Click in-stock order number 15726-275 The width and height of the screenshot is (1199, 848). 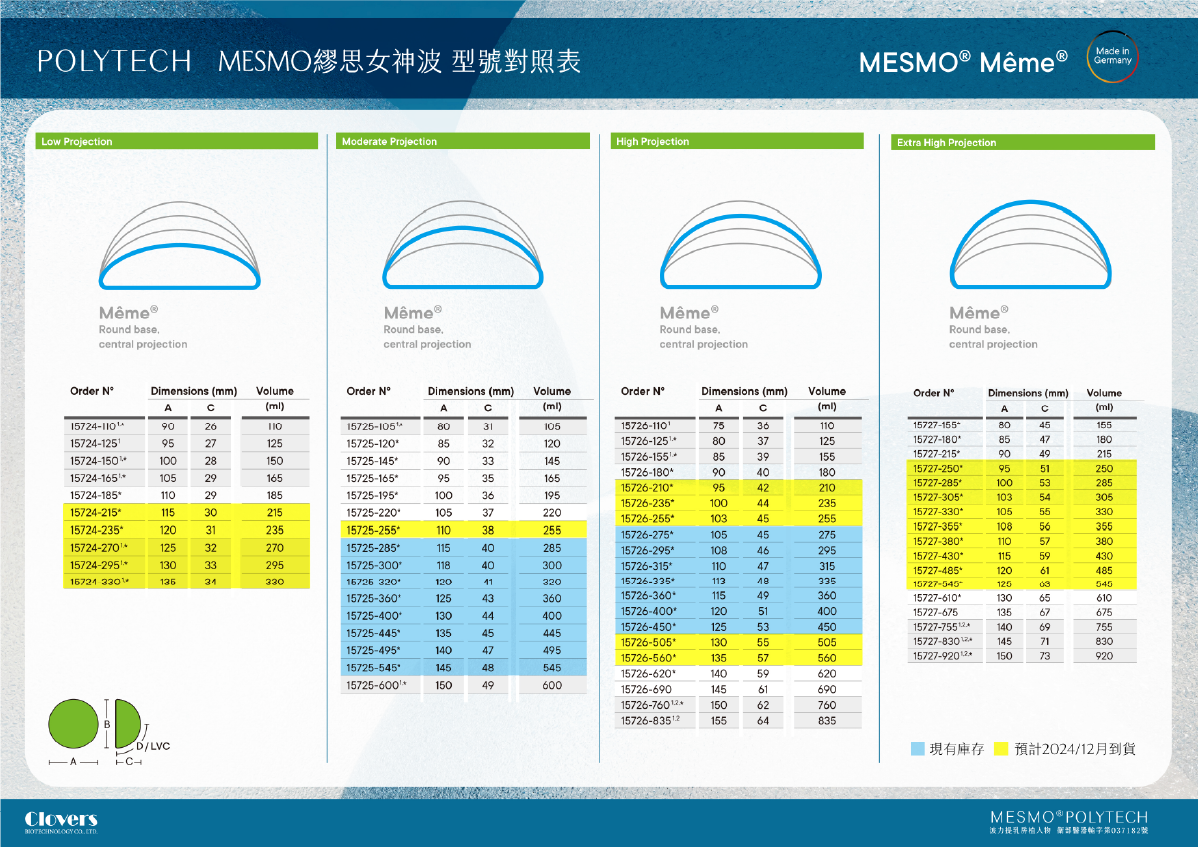coord(647,535)
